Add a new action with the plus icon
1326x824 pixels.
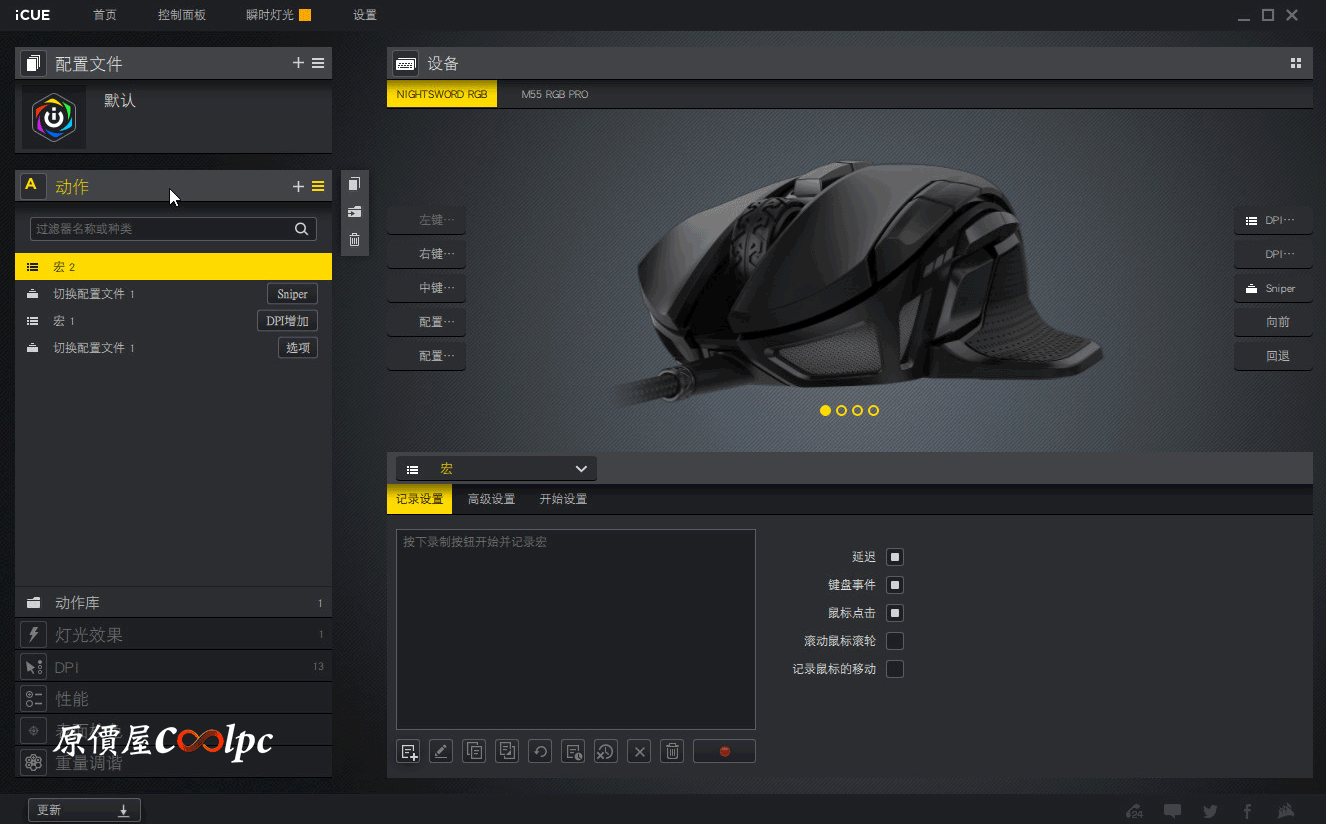[298, 186]
